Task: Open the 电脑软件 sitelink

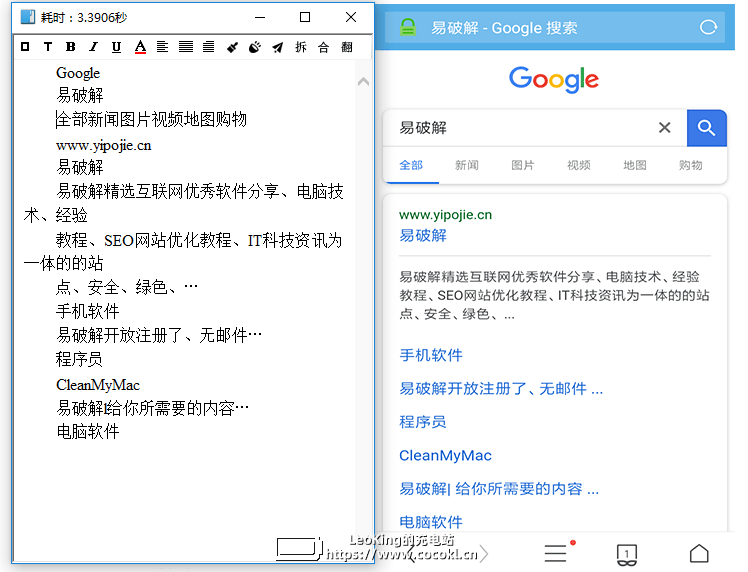Action: [431, 522]
